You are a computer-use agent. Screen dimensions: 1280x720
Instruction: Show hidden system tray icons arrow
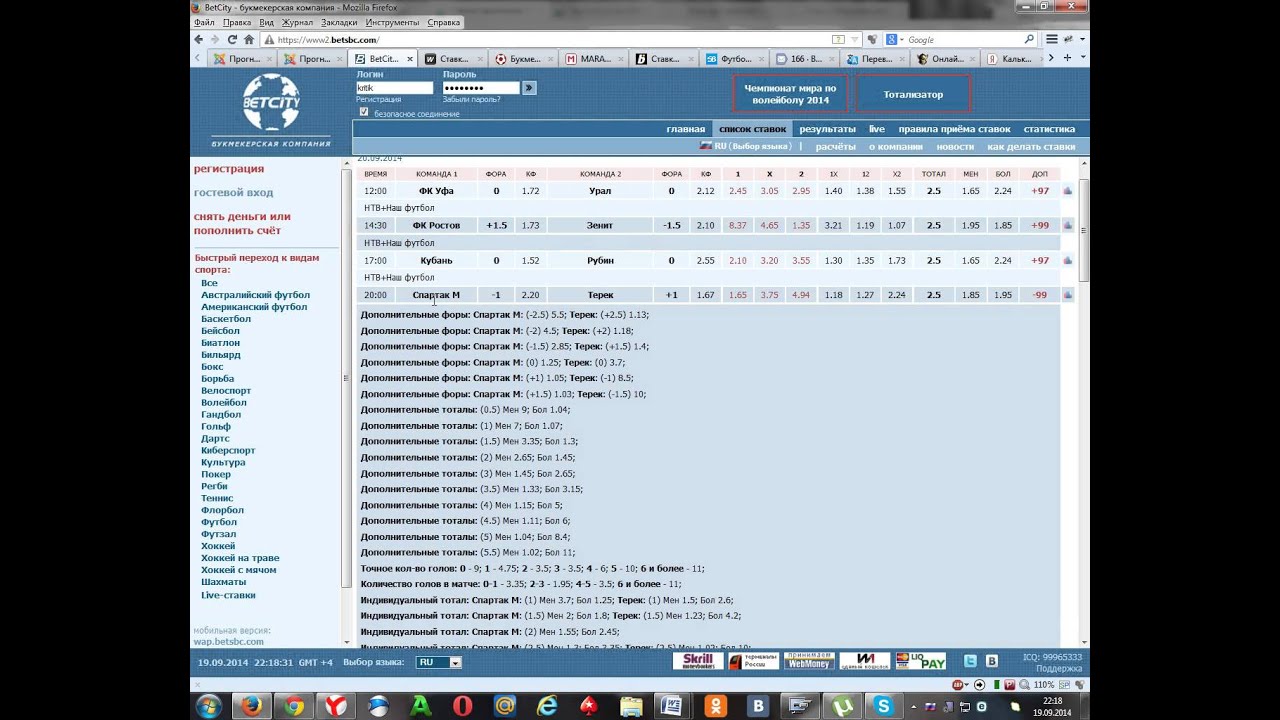click(x=915, y=707)
